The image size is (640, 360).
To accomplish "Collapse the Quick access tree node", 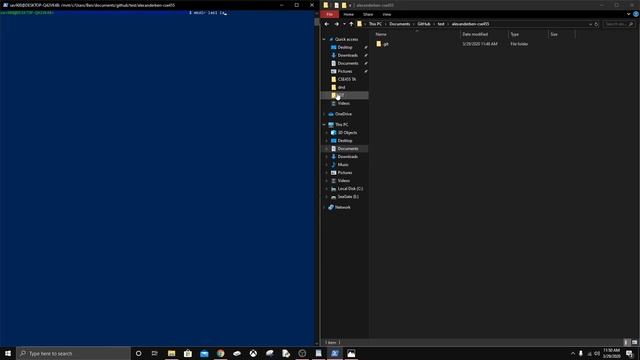I will (324, 40).
